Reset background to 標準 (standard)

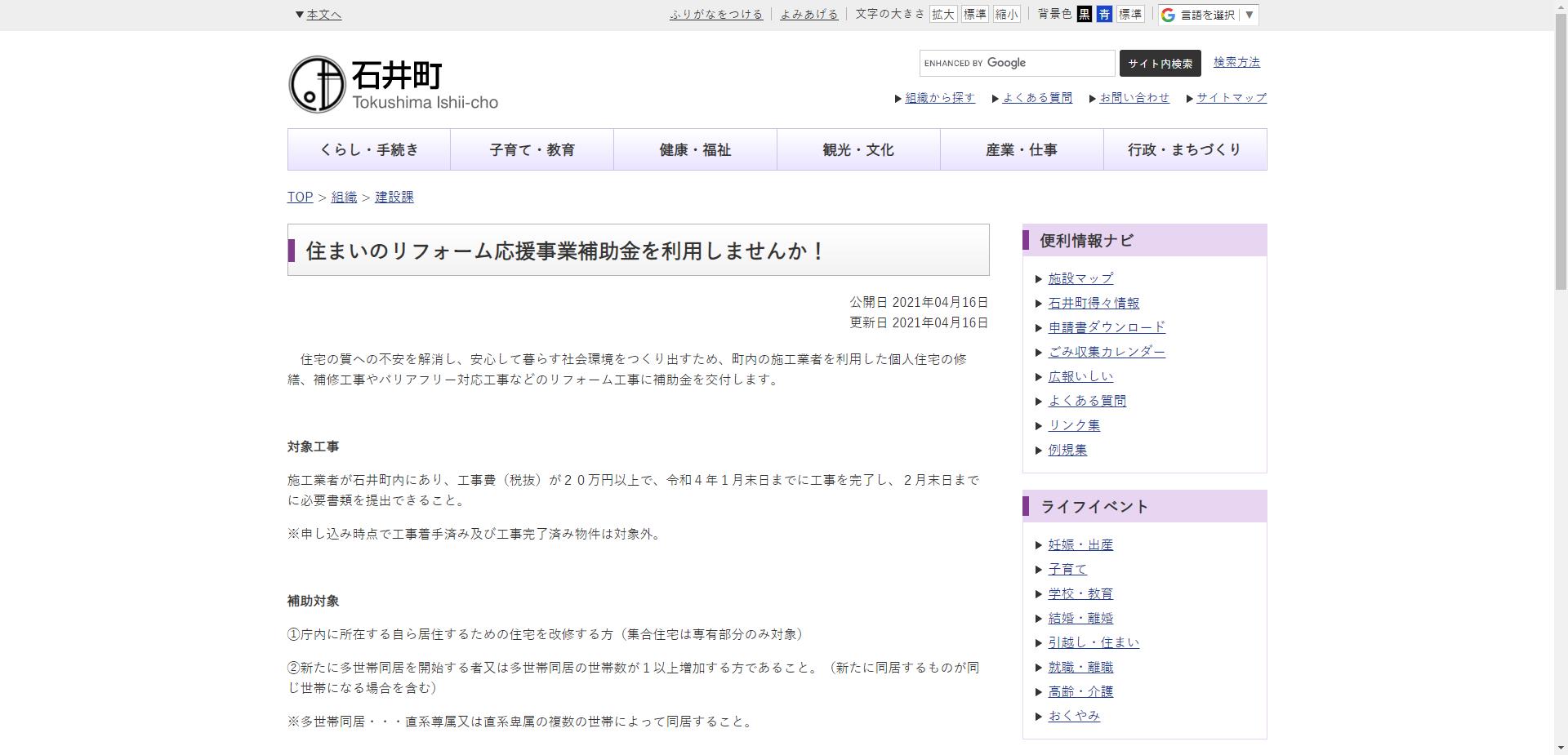1131,14
